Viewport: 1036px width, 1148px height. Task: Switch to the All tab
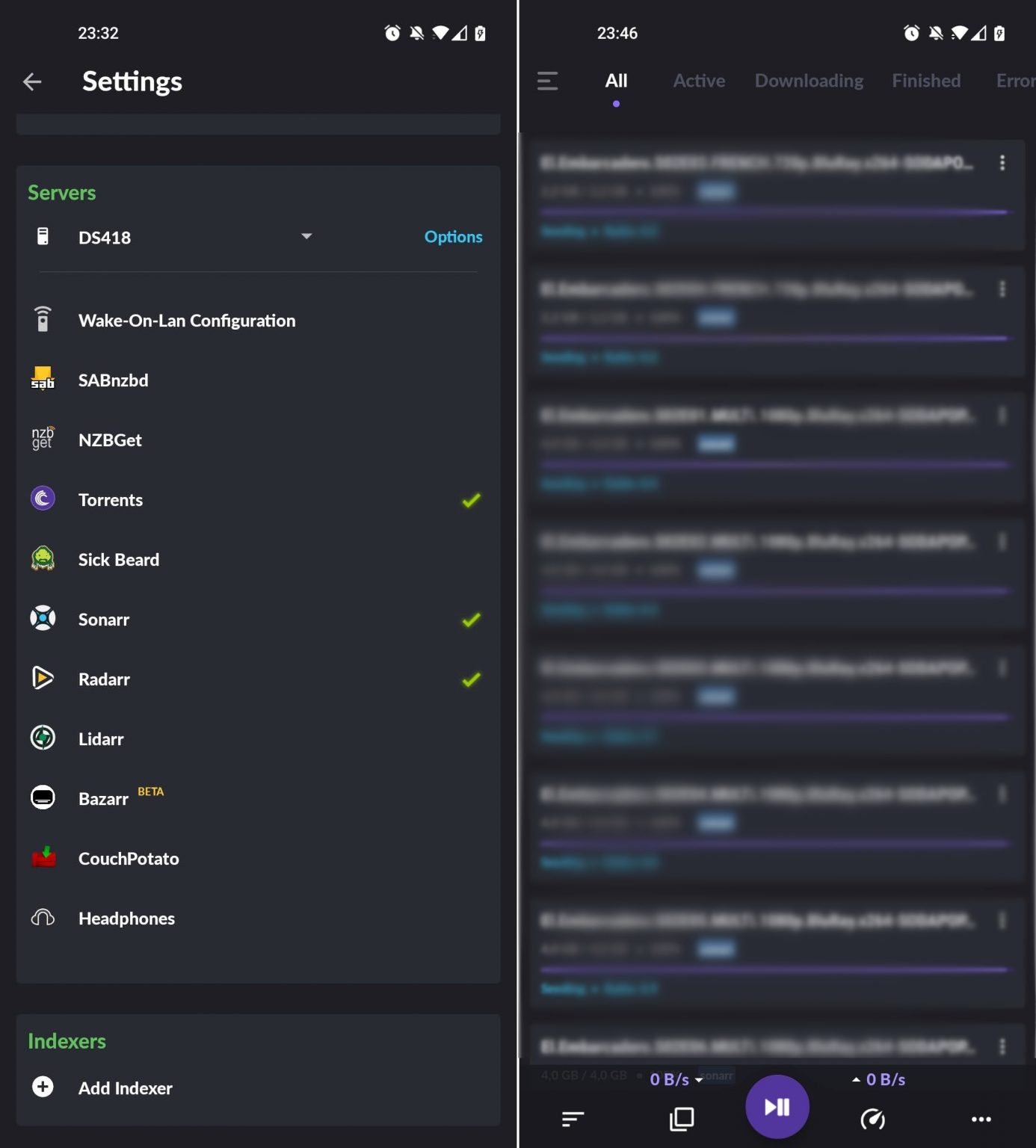click(616, 81)
